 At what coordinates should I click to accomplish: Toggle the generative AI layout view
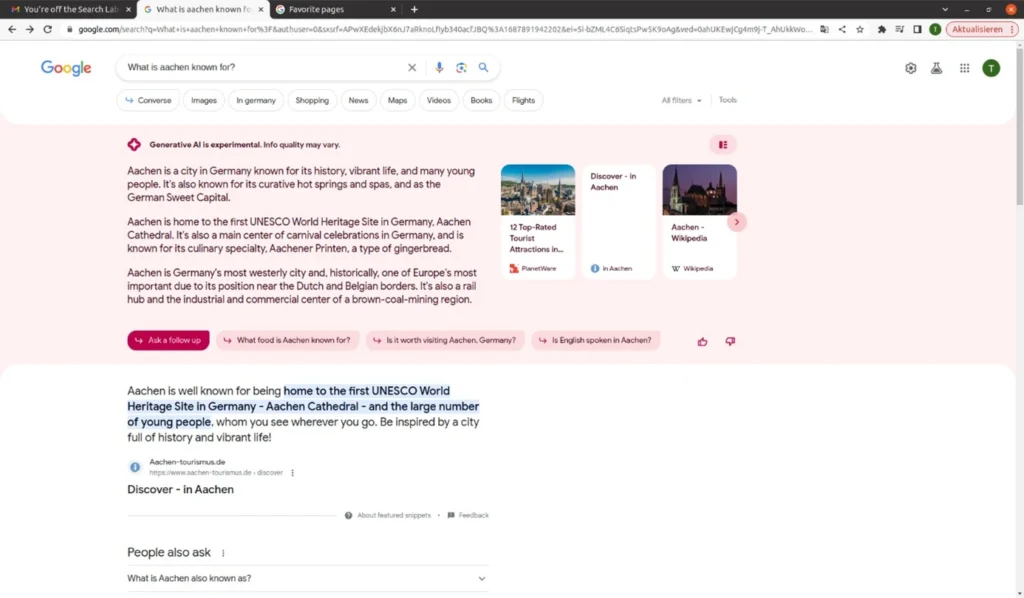[722, 145]
